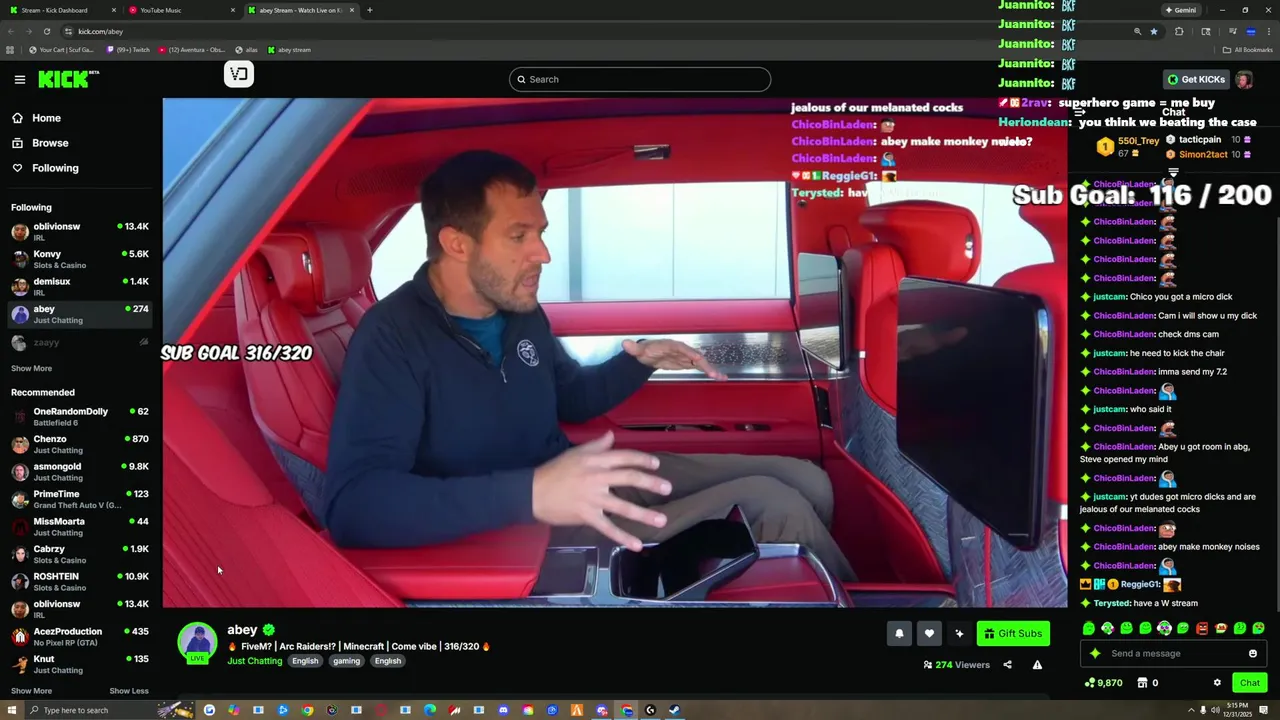This screenshot has width=1280, height=720.
Task: Click the 9,870 channel points balance
Action: [x=1103, y=683]
